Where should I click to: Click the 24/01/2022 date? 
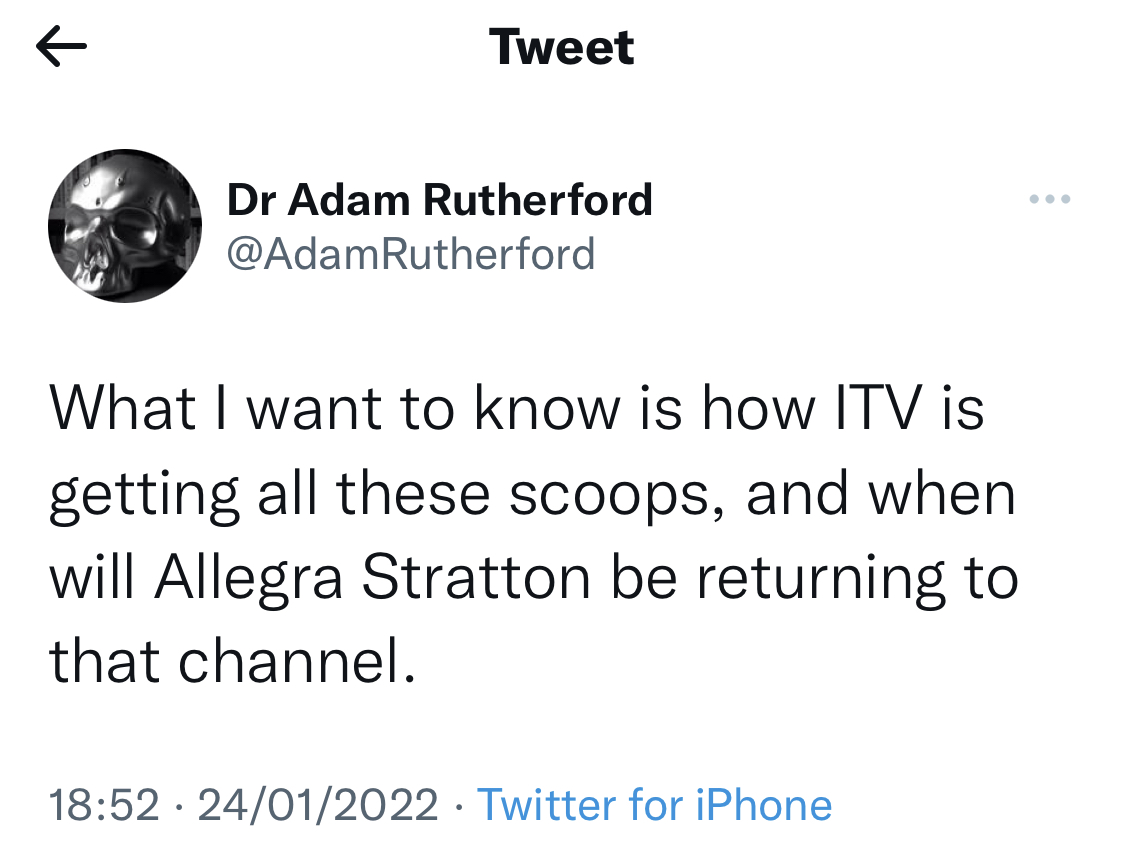coord(318,805)
